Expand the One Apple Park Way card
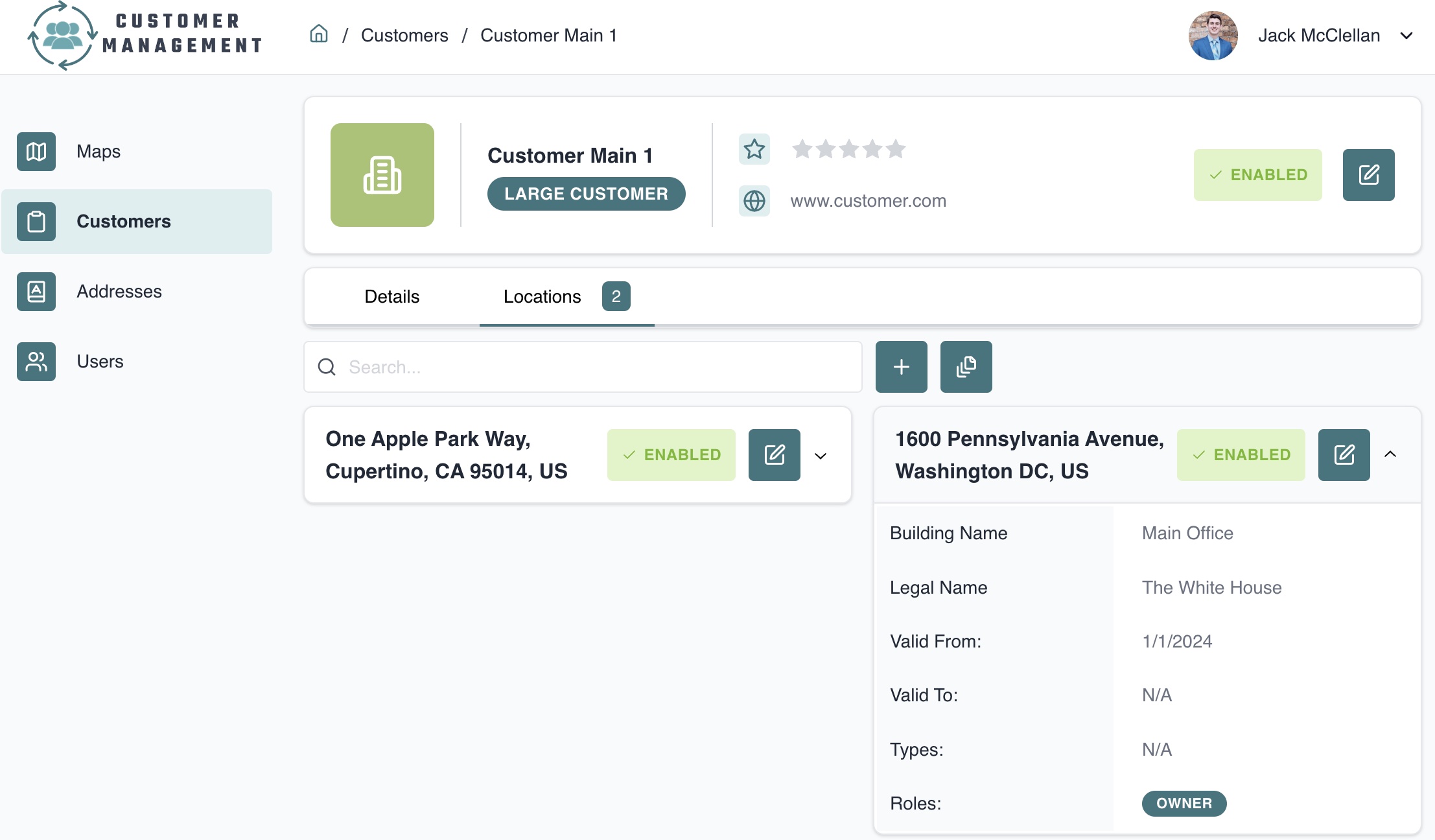1435x840 pixels. [821, 456]
